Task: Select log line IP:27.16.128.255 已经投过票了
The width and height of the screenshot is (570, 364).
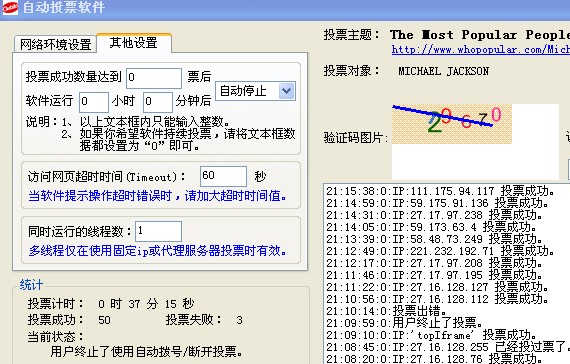Action: click(x=447, y=347)
